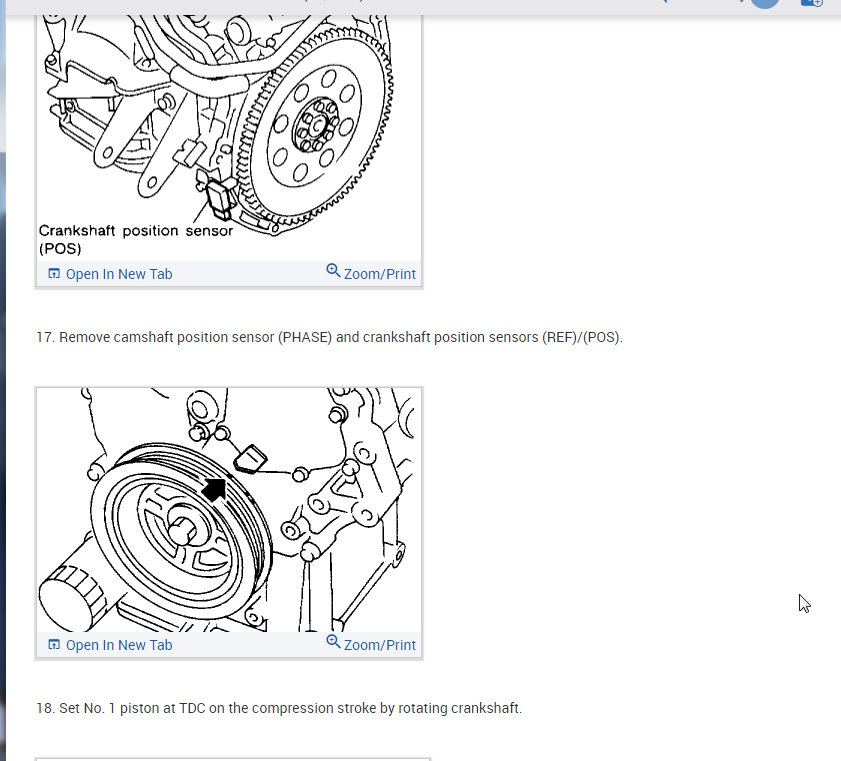The height and width of the screenshot is (761, 841).
Task: Click the Crankshaft position sensor (POS) label
Action: (136, 239)
